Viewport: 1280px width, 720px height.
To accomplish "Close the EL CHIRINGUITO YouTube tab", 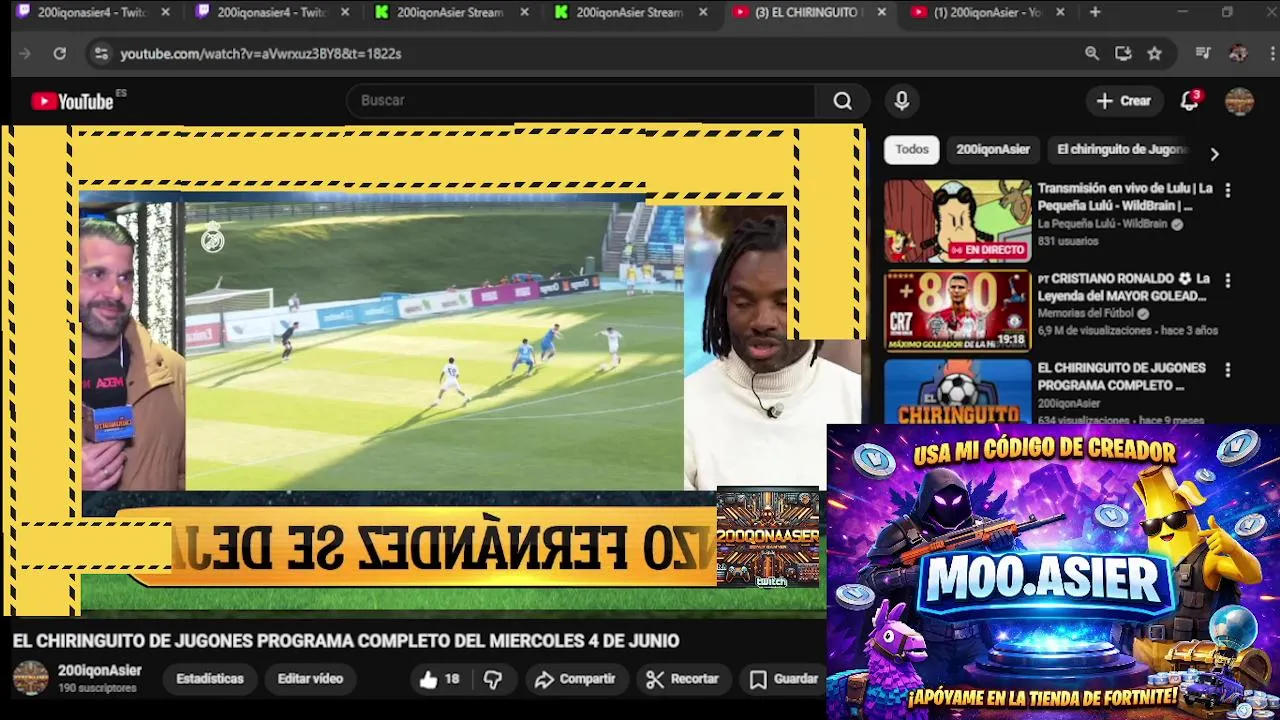I will coord(881,12).
